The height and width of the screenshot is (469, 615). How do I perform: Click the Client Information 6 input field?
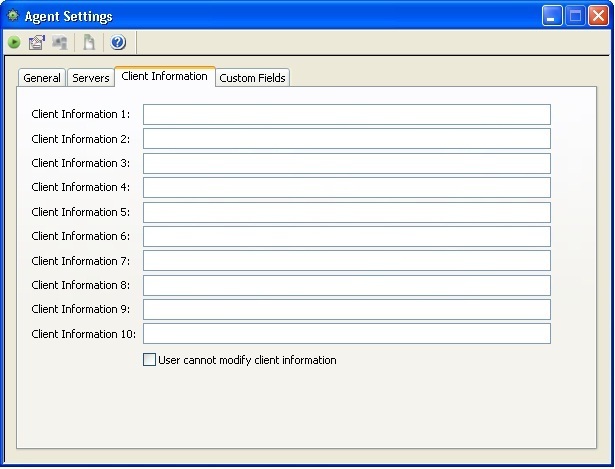click(347, 236)
